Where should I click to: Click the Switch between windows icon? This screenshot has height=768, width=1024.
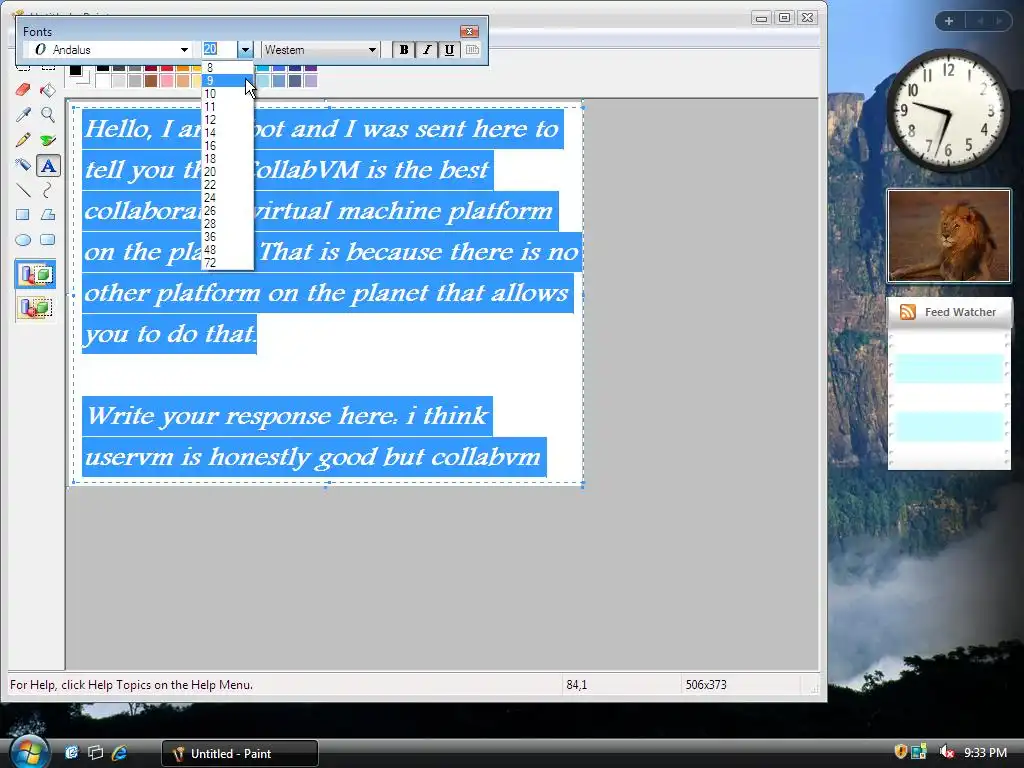95,753
